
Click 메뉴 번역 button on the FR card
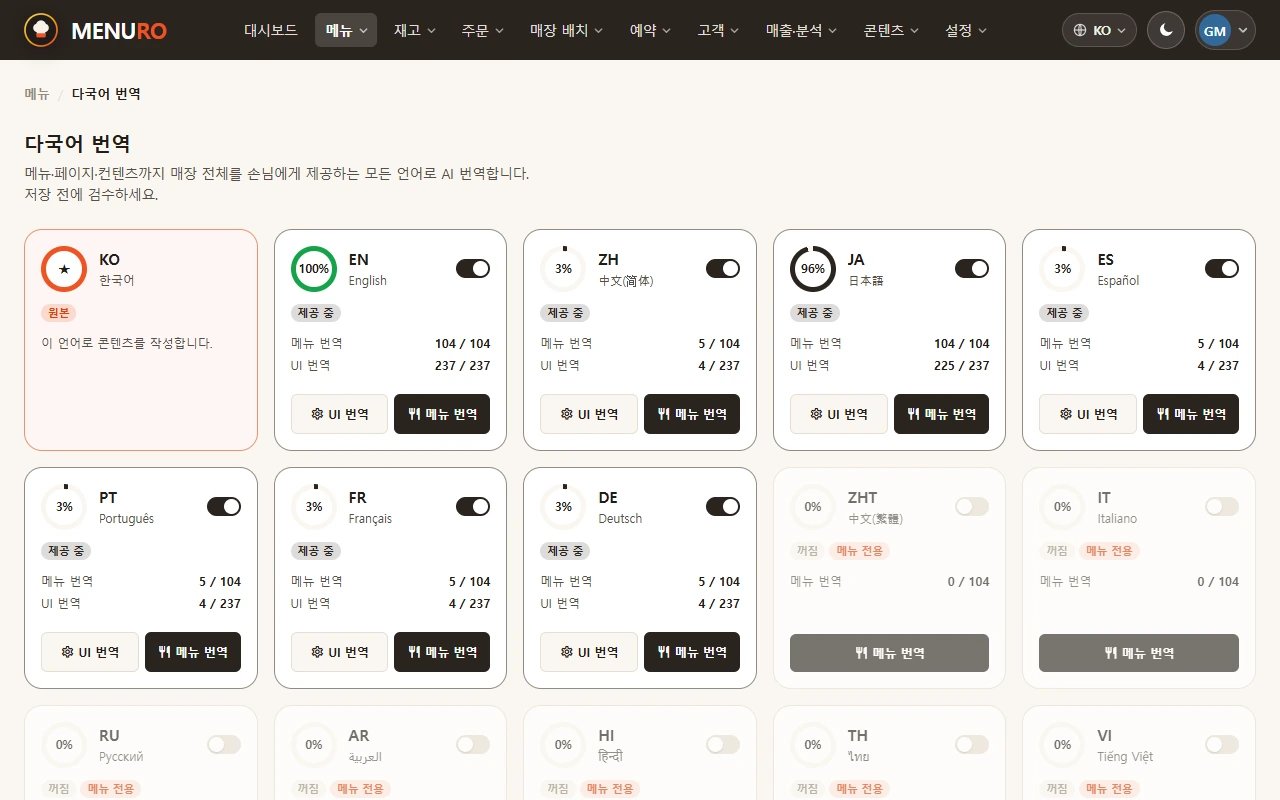[x=442, y=652]
